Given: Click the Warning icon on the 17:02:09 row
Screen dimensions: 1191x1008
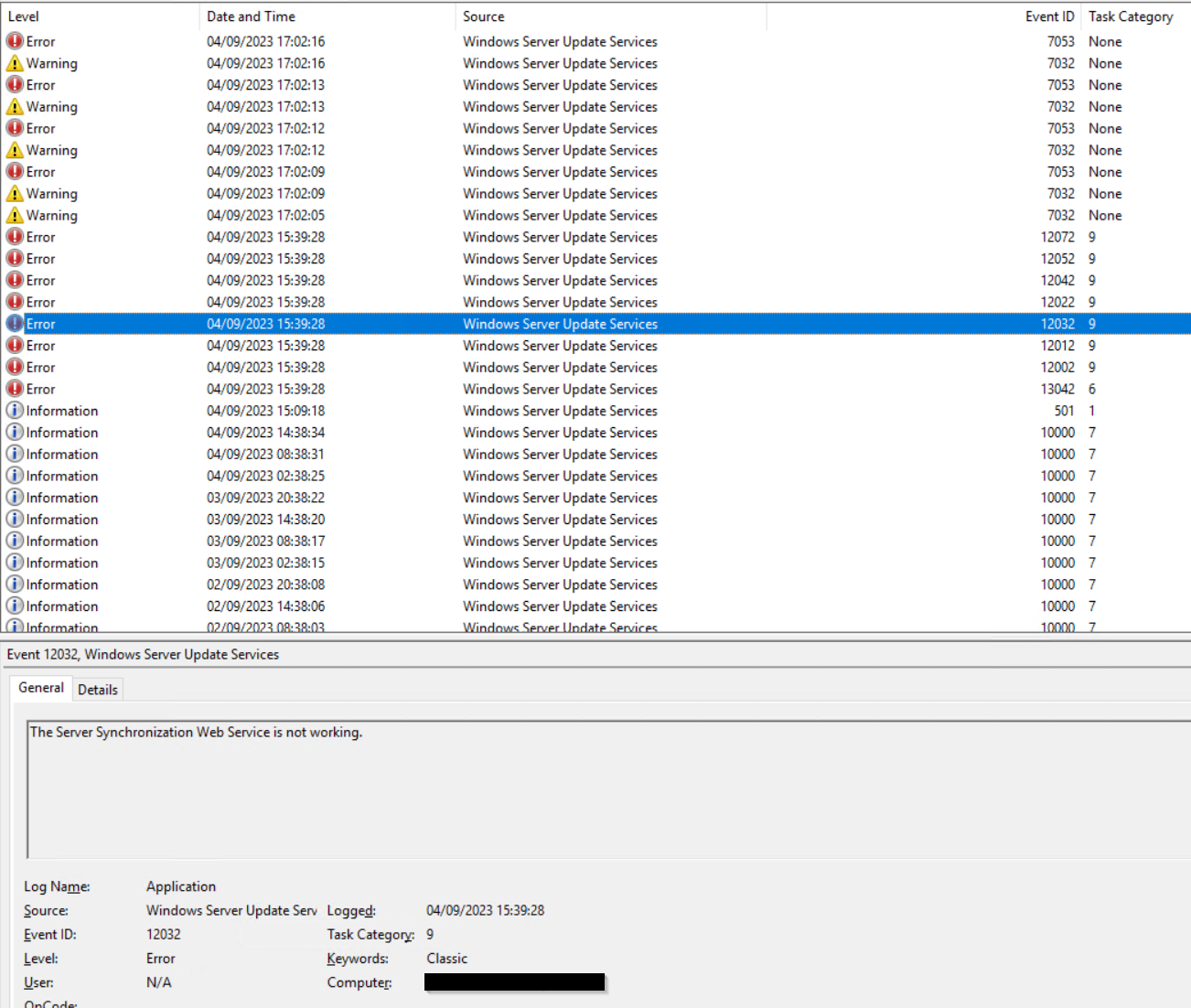Looking at the screenshot, I should (15, 194).
